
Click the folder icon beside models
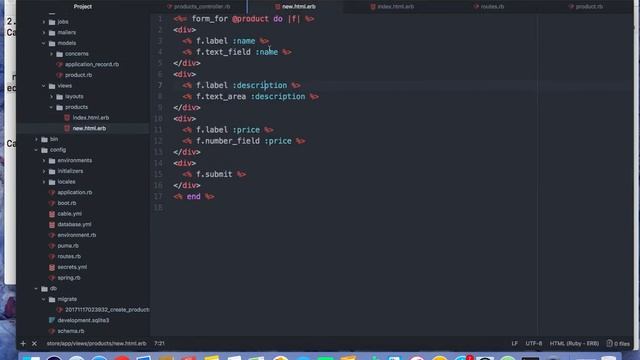coord(52,43)
